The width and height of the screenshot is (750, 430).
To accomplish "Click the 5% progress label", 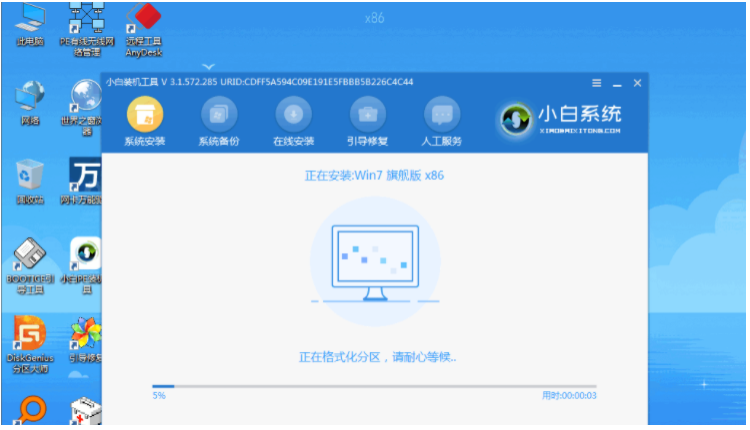I will pyautogui.click(x=159, y=396).
